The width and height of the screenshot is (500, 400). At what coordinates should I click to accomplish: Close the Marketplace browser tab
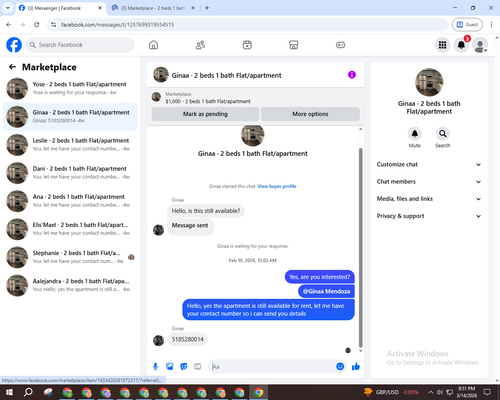pos(193,8)
